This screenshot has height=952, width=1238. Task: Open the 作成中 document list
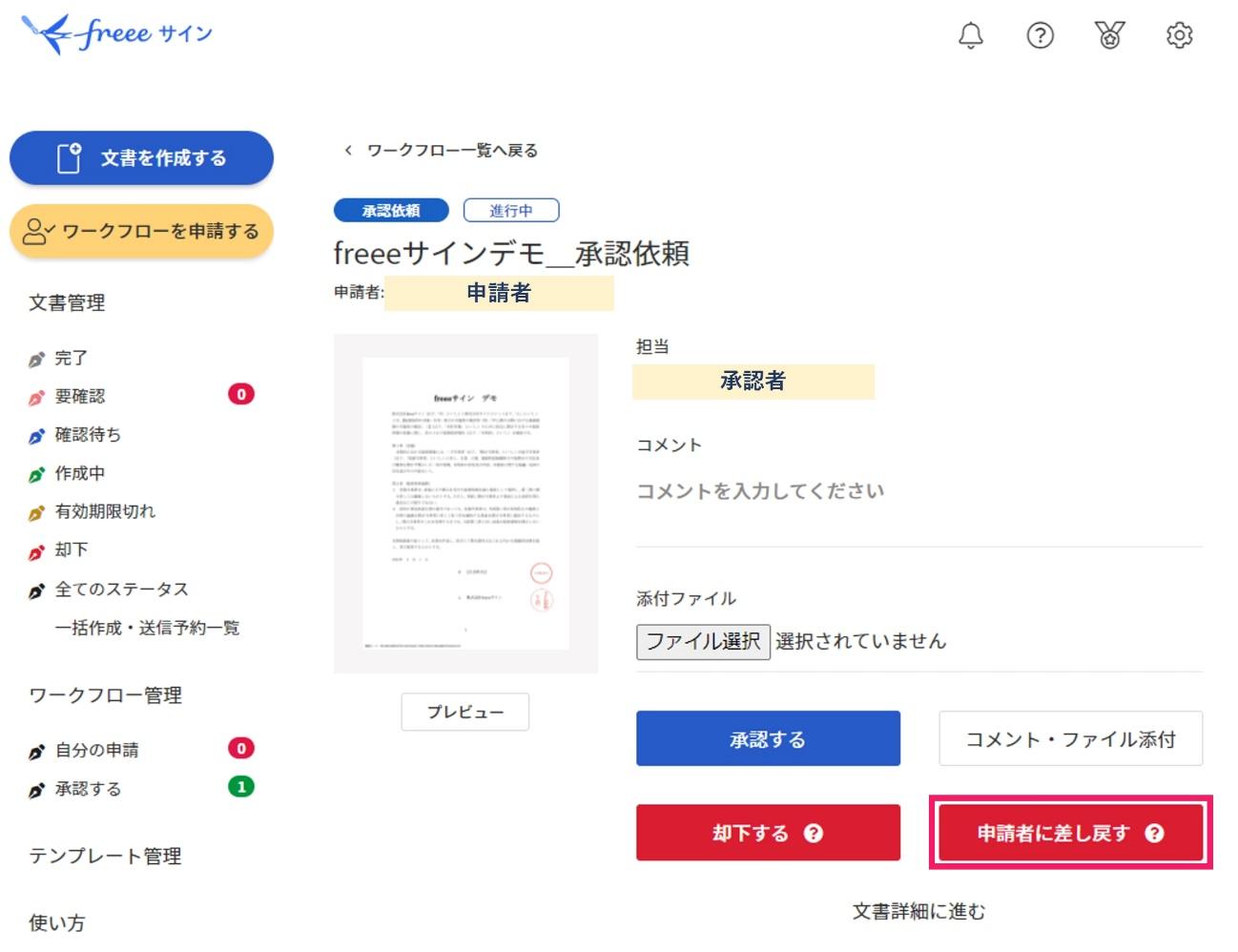coord(80,473)
